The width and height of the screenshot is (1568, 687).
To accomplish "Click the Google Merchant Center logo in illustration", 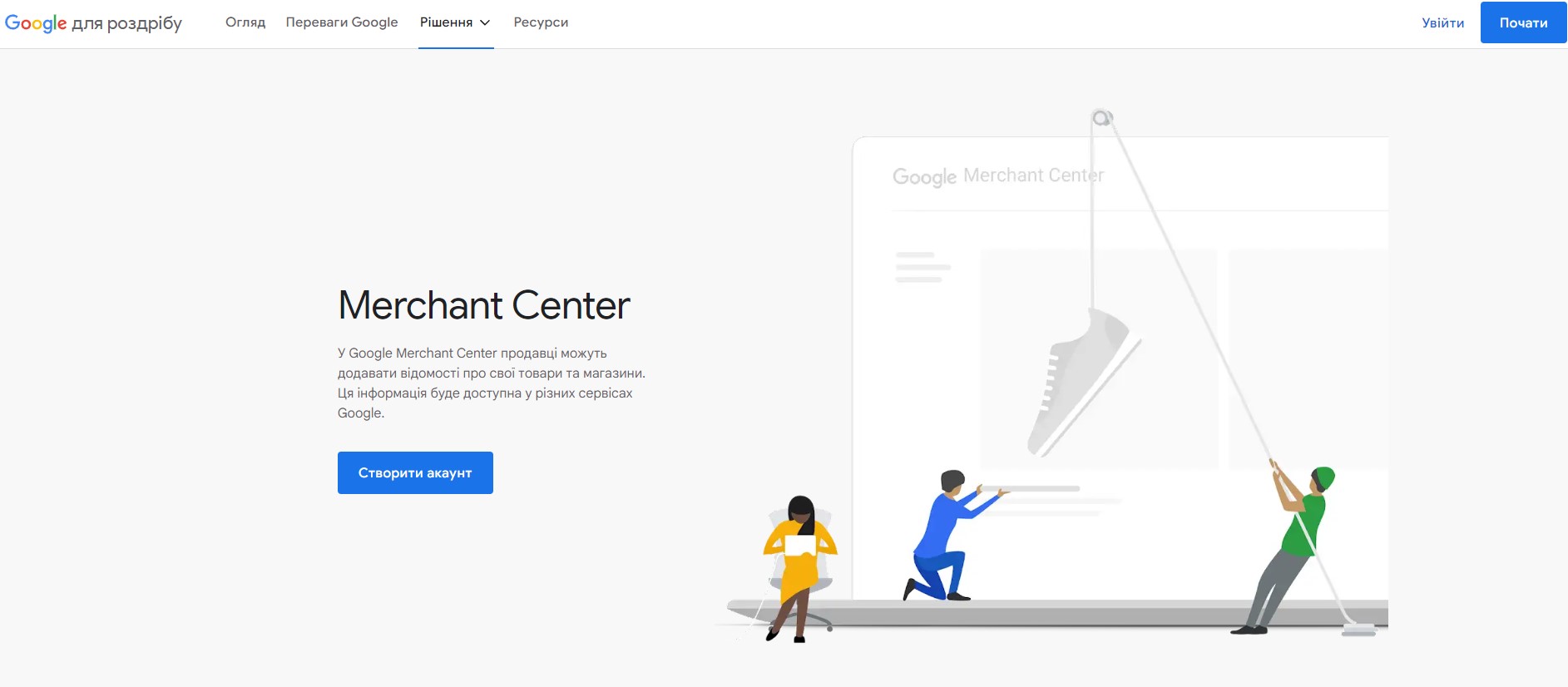I will pos(997,175).
